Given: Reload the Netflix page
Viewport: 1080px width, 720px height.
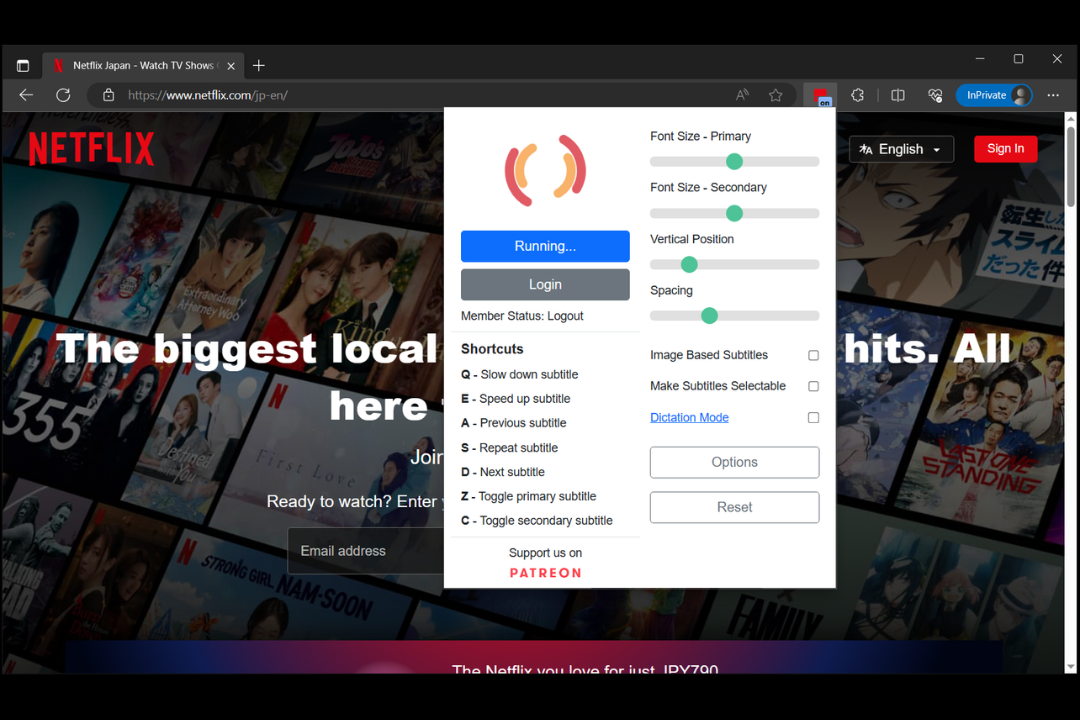Looking at the screenshot, I should pos(63,95).
